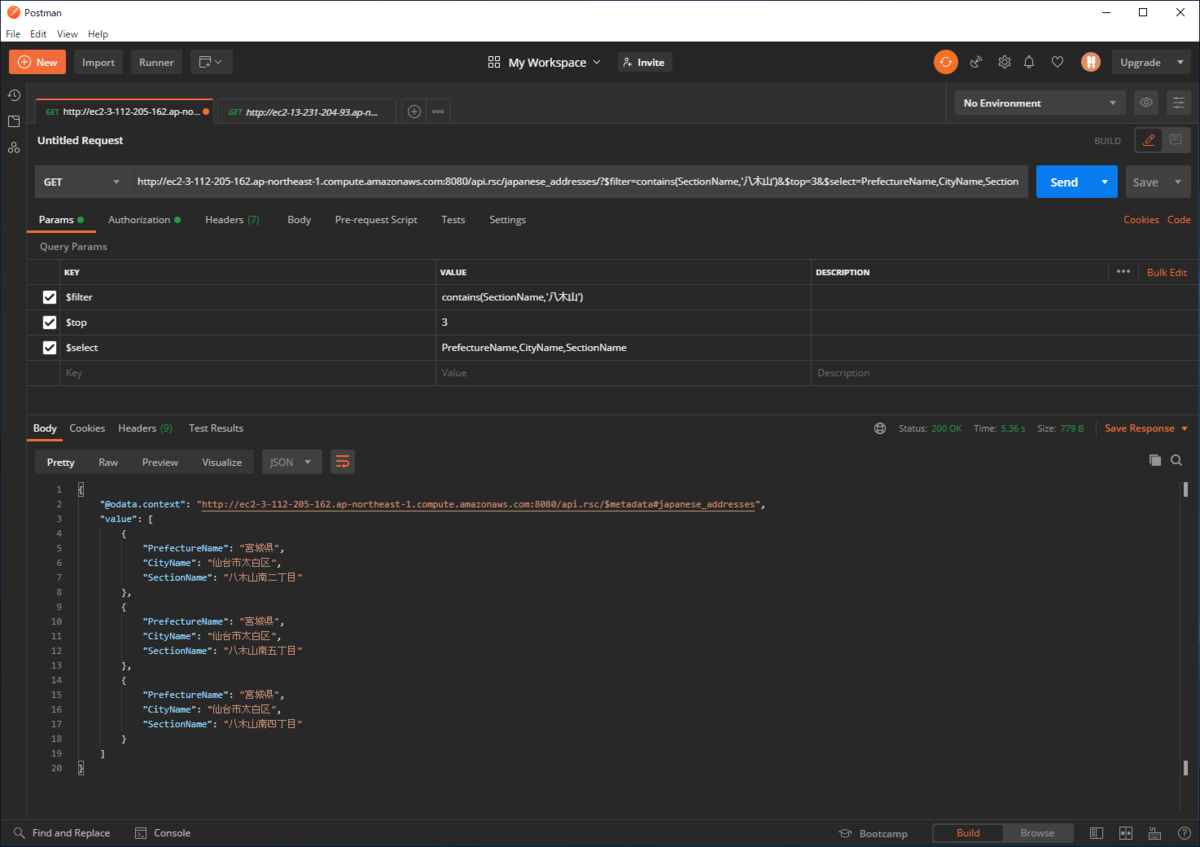Viewport: 1200px width, 847px height.
Task: Expand Send button dropdown arrow
Action: 1104,182
